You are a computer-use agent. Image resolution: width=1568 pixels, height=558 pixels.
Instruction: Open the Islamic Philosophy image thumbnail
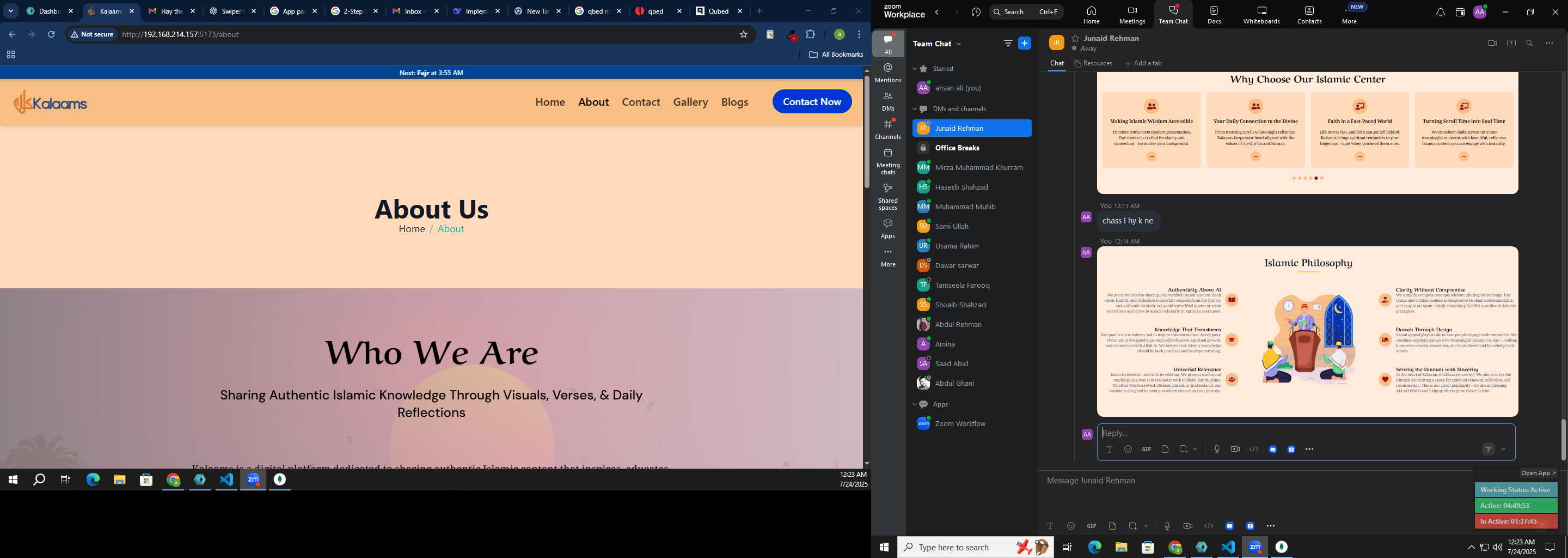pyautogui.click(x=1307, y=331)
